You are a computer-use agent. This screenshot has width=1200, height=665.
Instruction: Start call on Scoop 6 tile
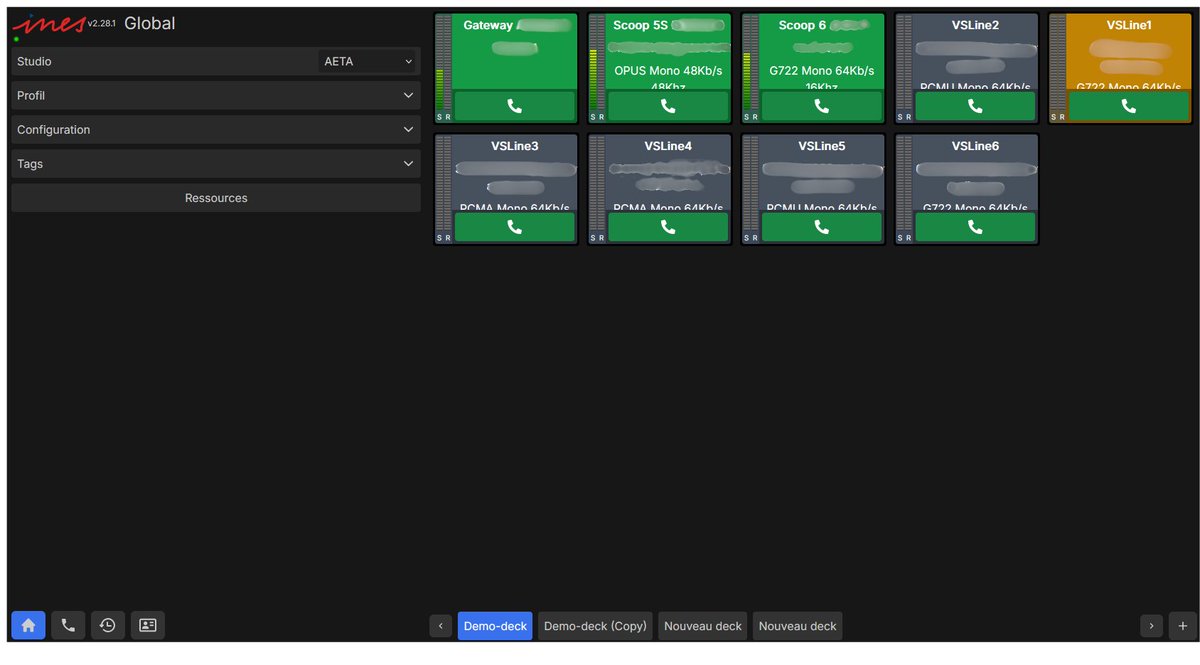pyautogui.click(x=821, y=106)
